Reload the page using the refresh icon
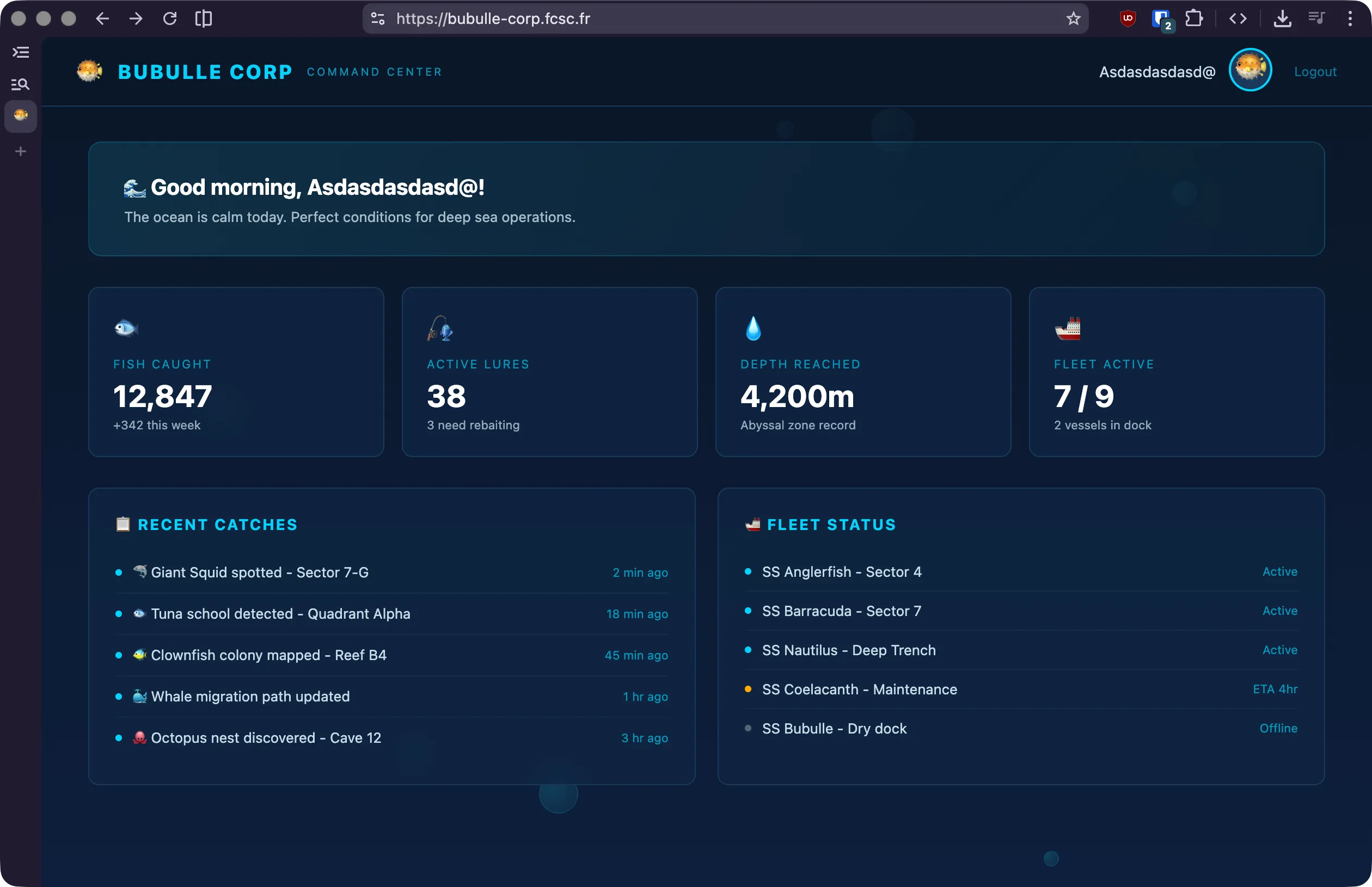Image resolution: width=1372 pixels, height=887 pixels. (170, 18)
